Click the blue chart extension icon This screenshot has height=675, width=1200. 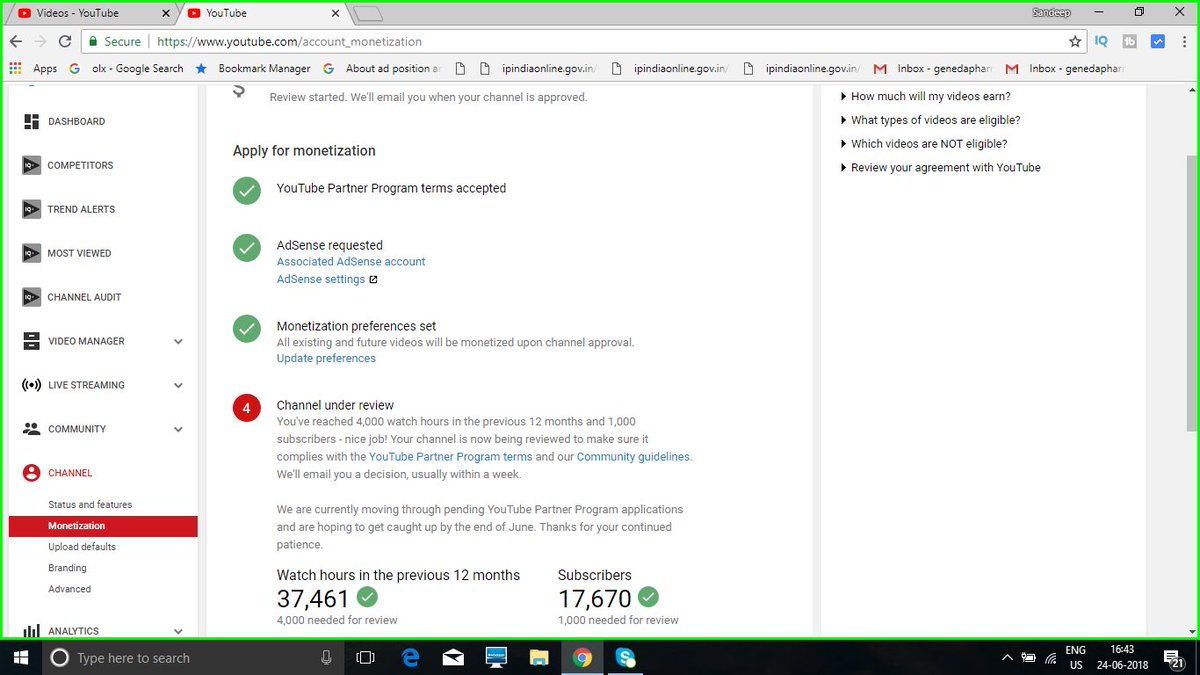pyautogui.click(x=1158, y=42)
